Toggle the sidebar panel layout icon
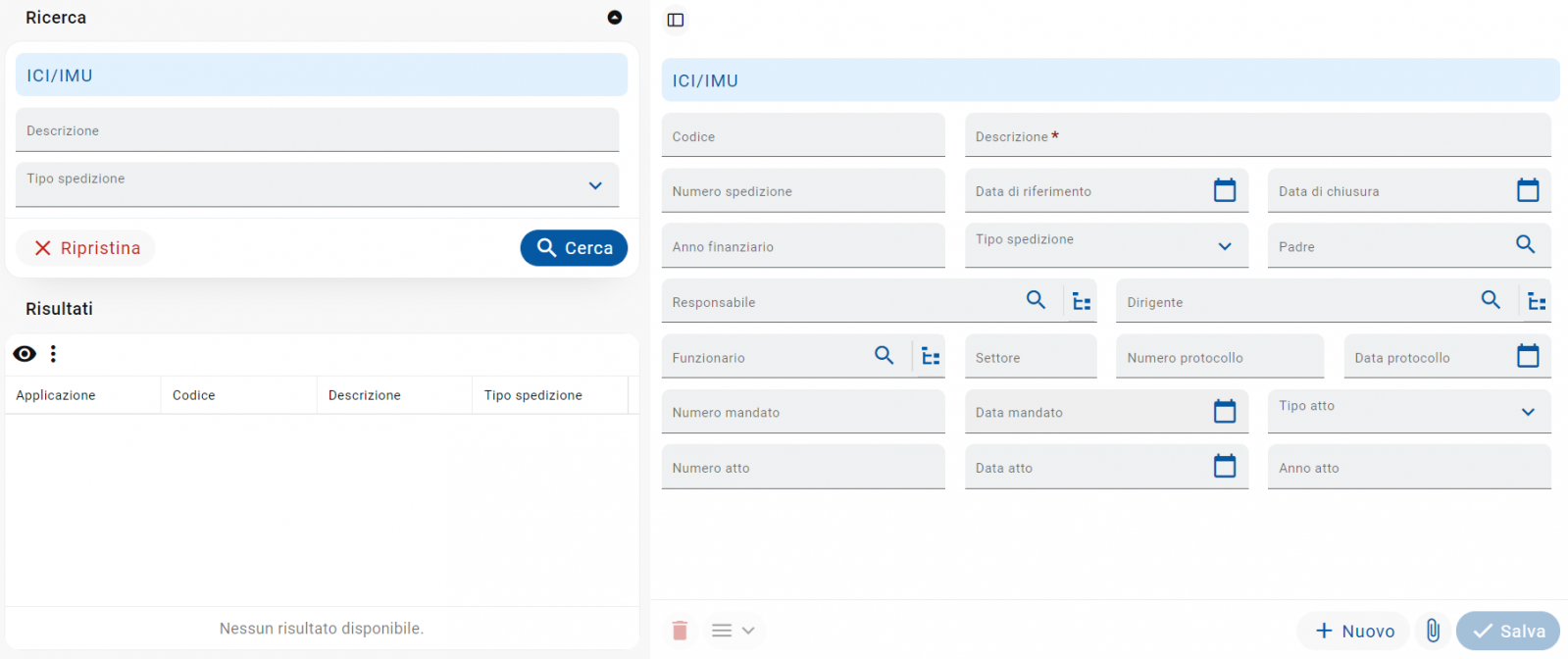 (676, 20)
